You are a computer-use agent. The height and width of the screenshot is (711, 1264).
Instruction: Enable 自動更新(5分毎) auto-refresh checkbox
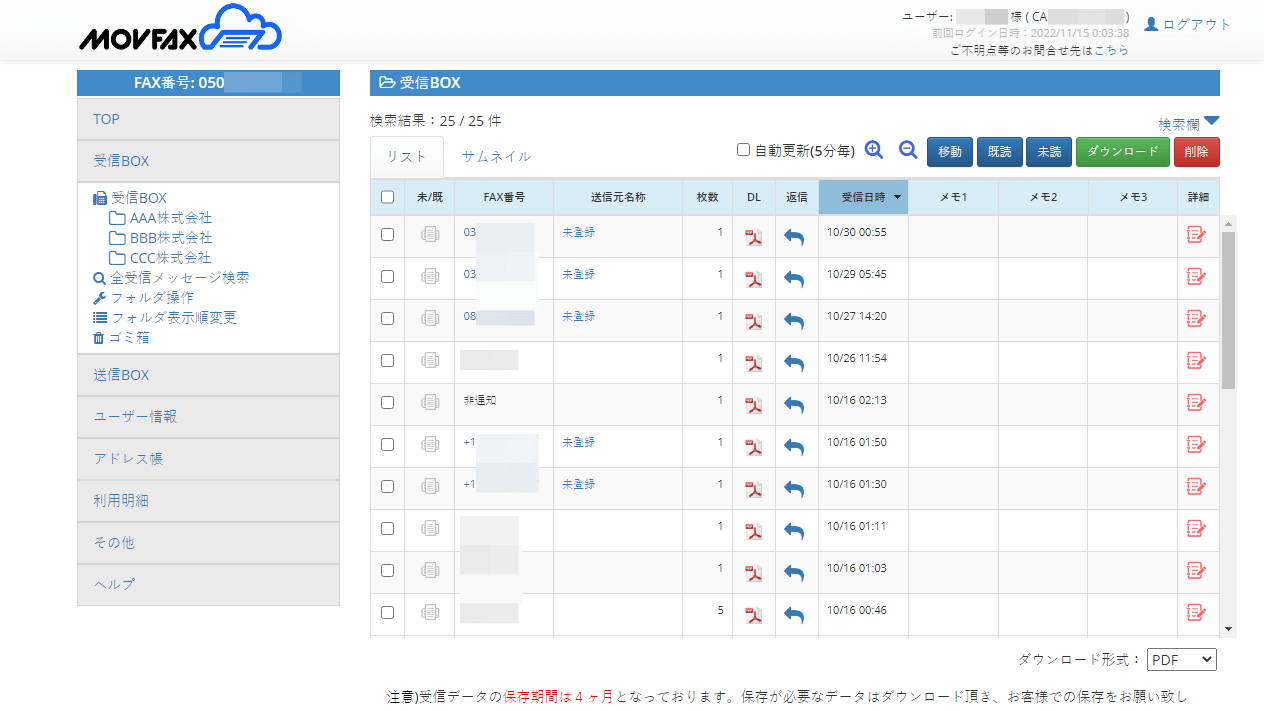coord(743,150)
